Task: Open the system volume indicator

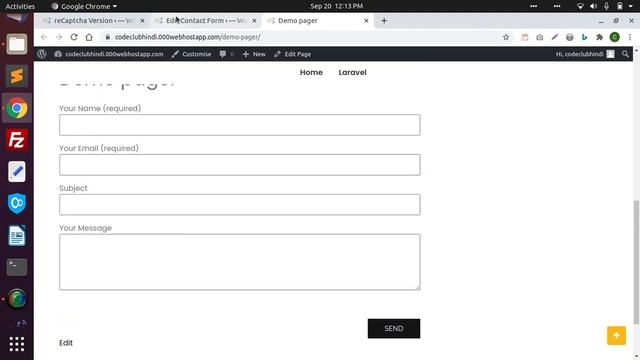Action: [x=593, y=6]
